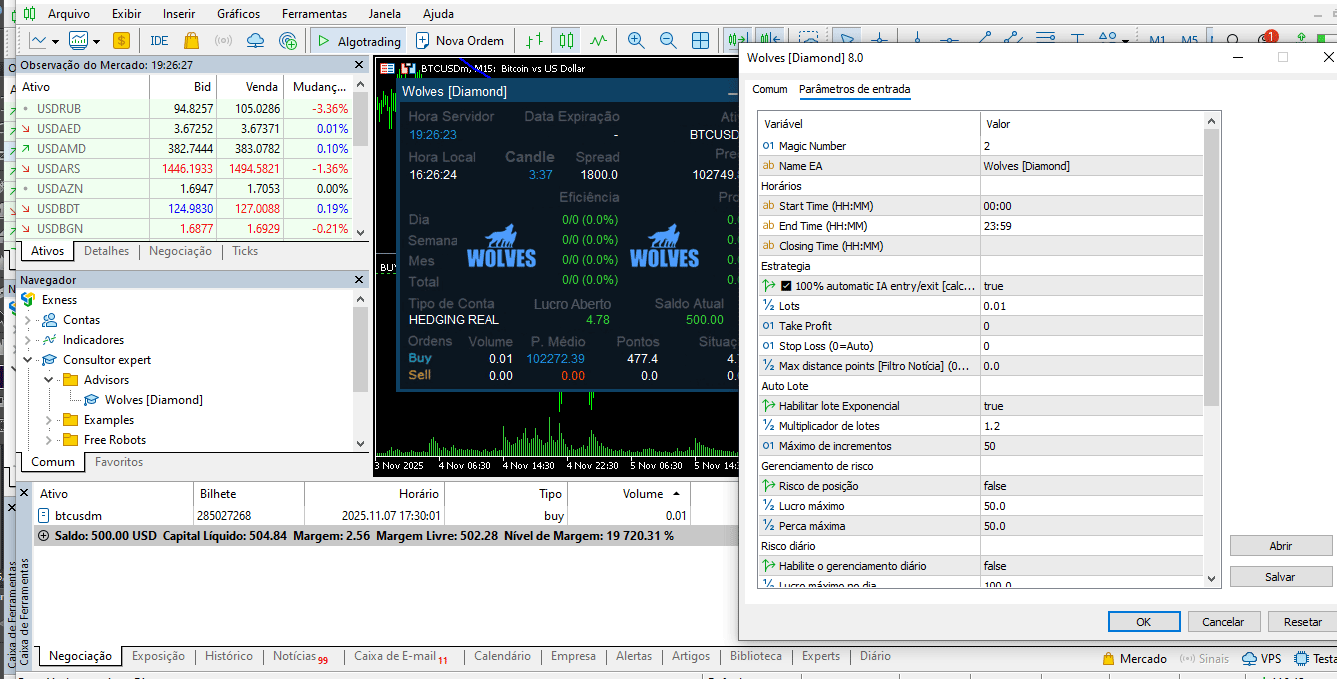
Task: Collapse the Advisors folder
Action: pos(48,380)
